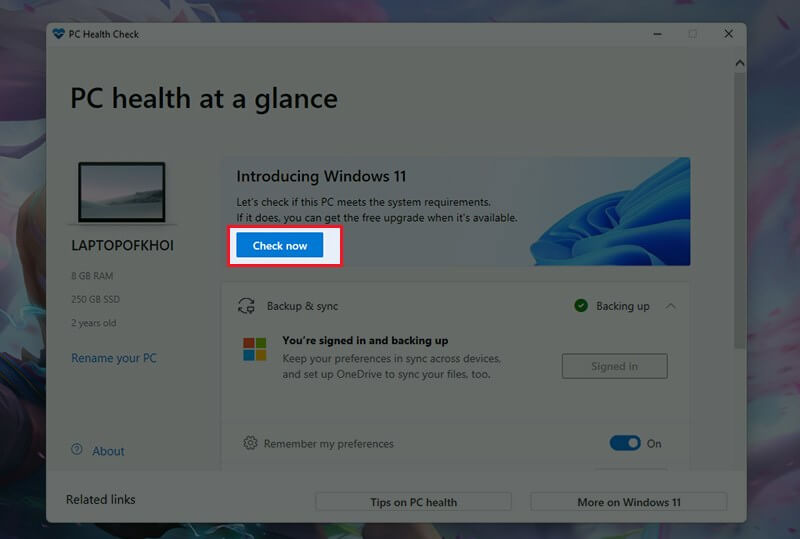Click the PC Health Check title bar icon

[x=59, y=34]
